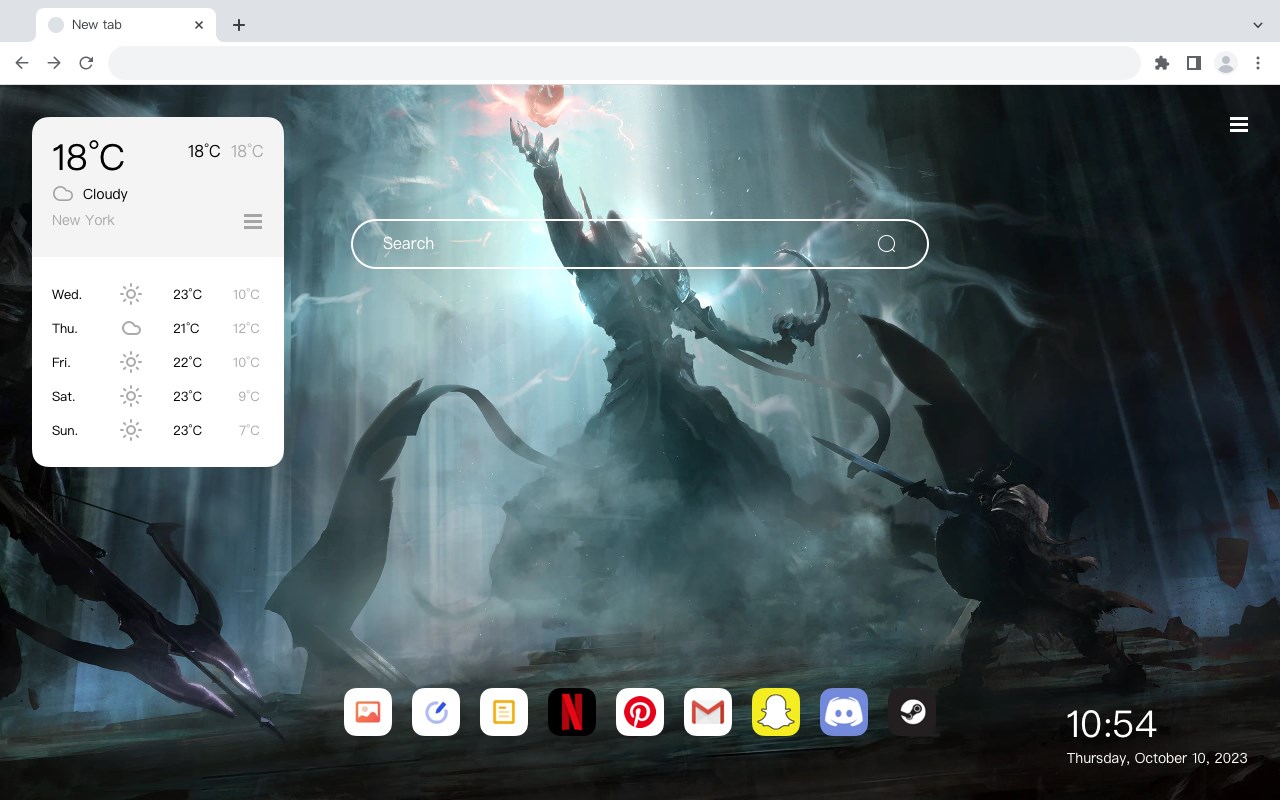Open the Discord shortcut
The image size is (1280, 800).
[844, 712]
